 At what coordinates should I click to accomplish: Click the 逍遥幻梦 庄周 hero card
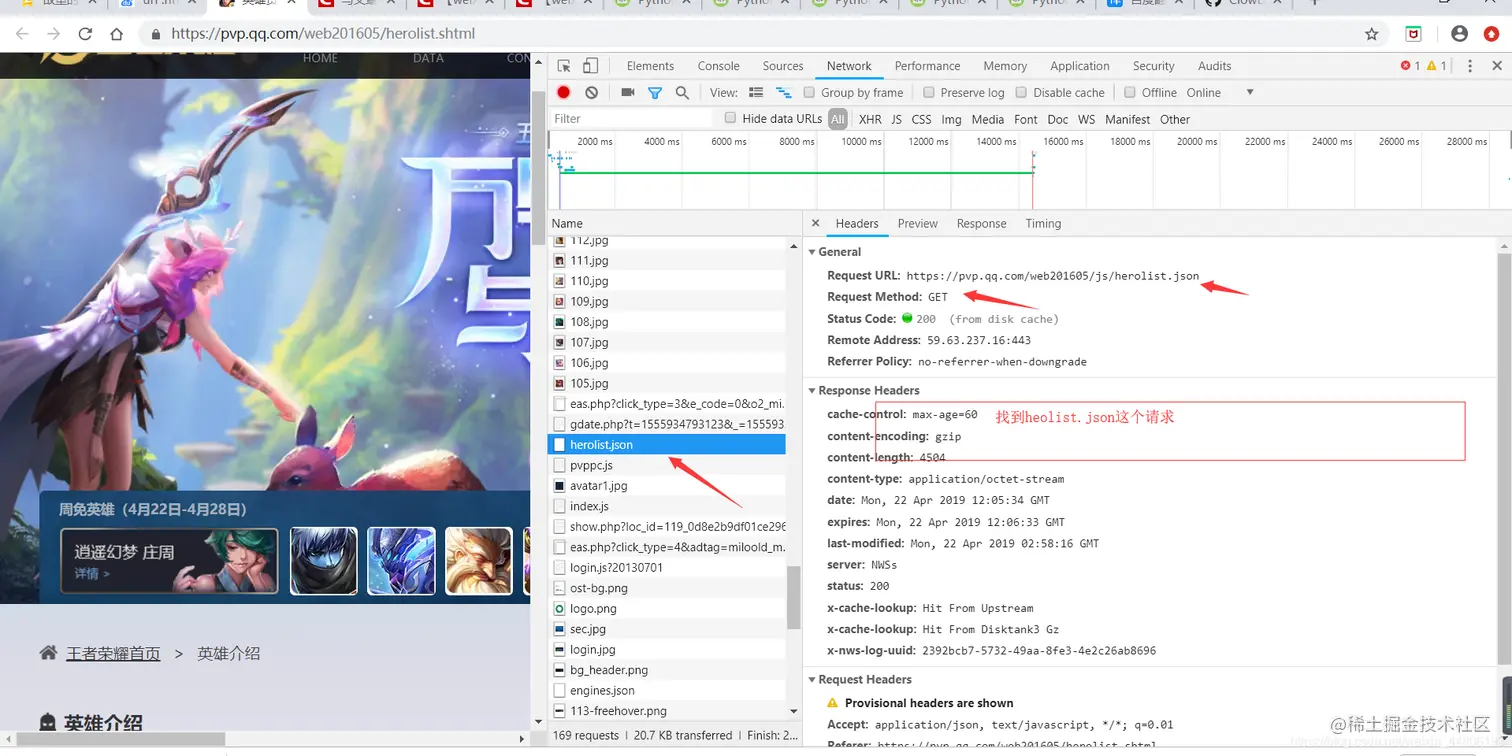click(x=169, y=561)
